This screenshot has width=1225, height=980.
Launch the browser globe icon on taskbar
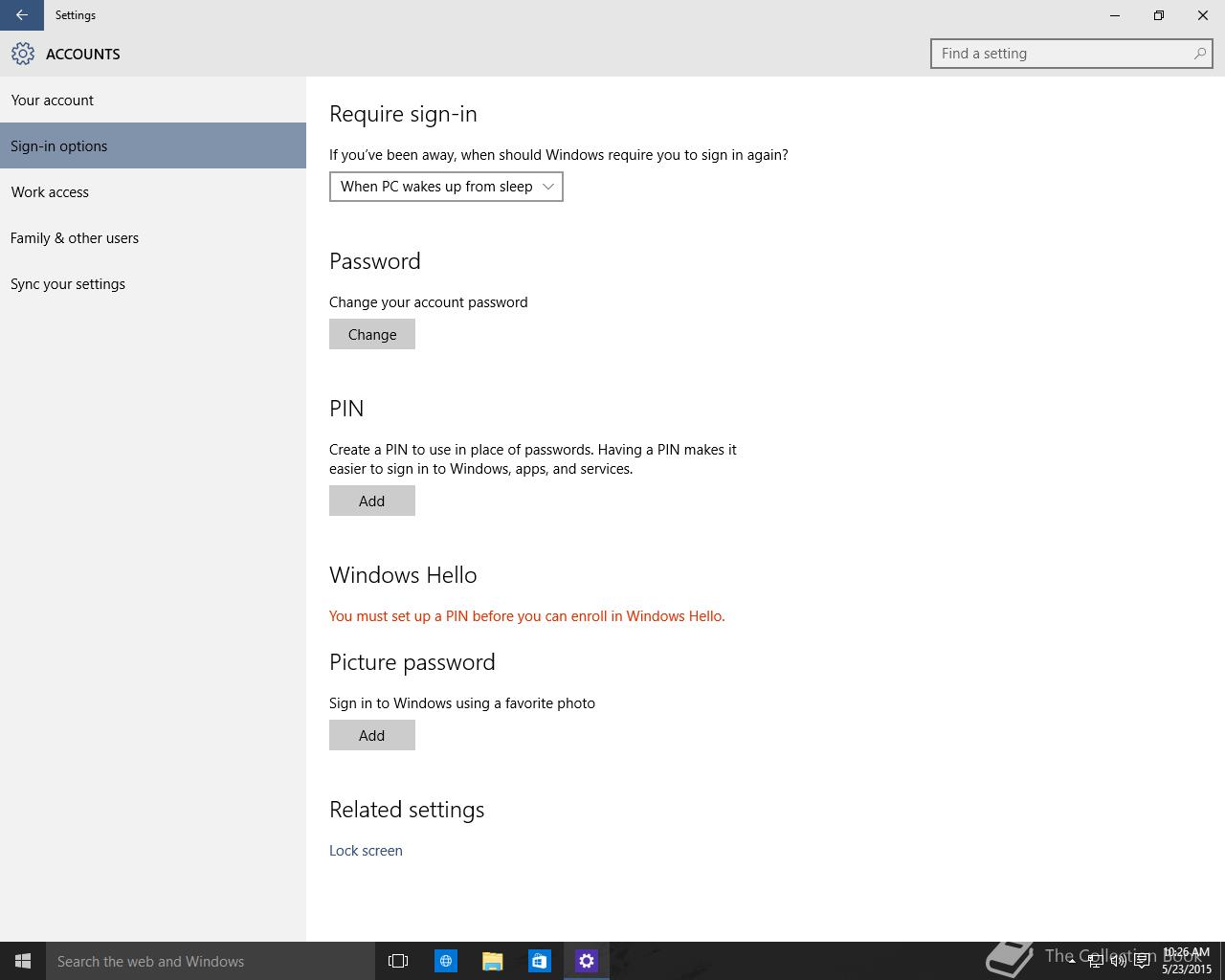pos(446,961)
